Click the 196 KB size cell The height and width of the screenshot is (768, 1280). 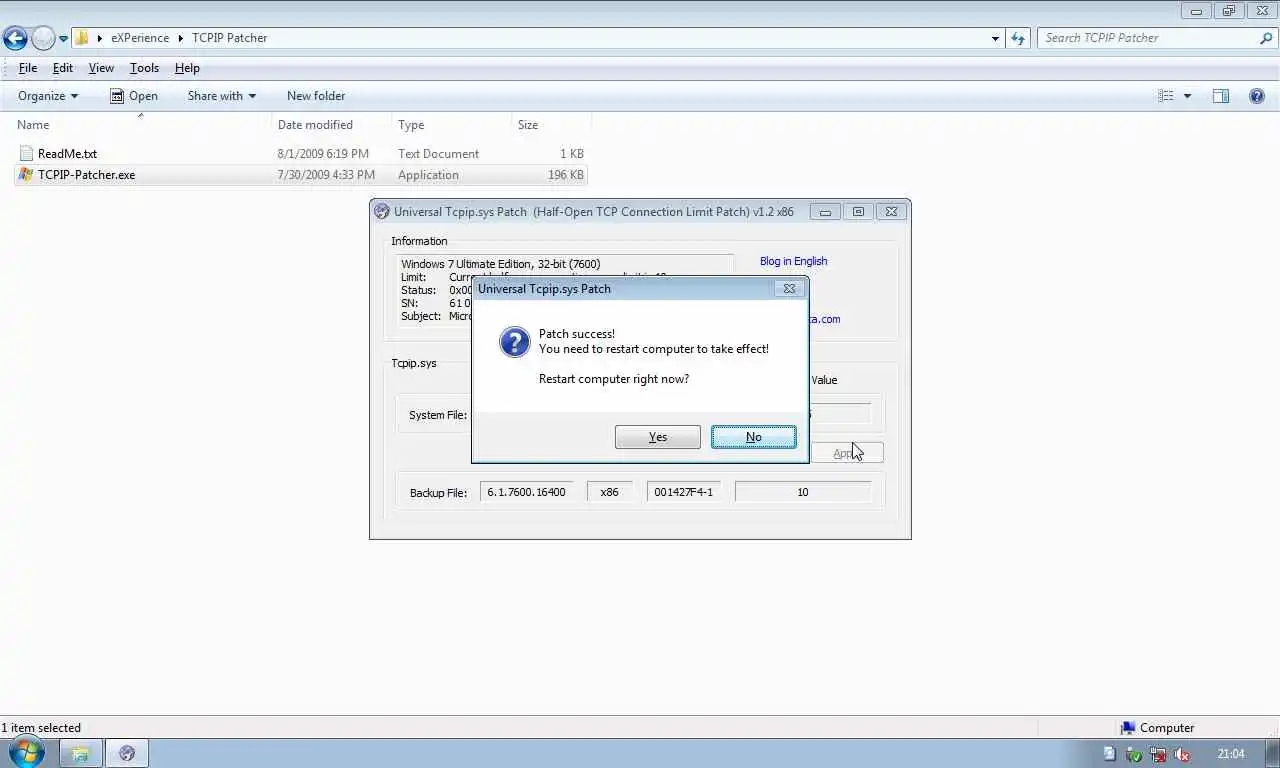[x=566, y=175]
